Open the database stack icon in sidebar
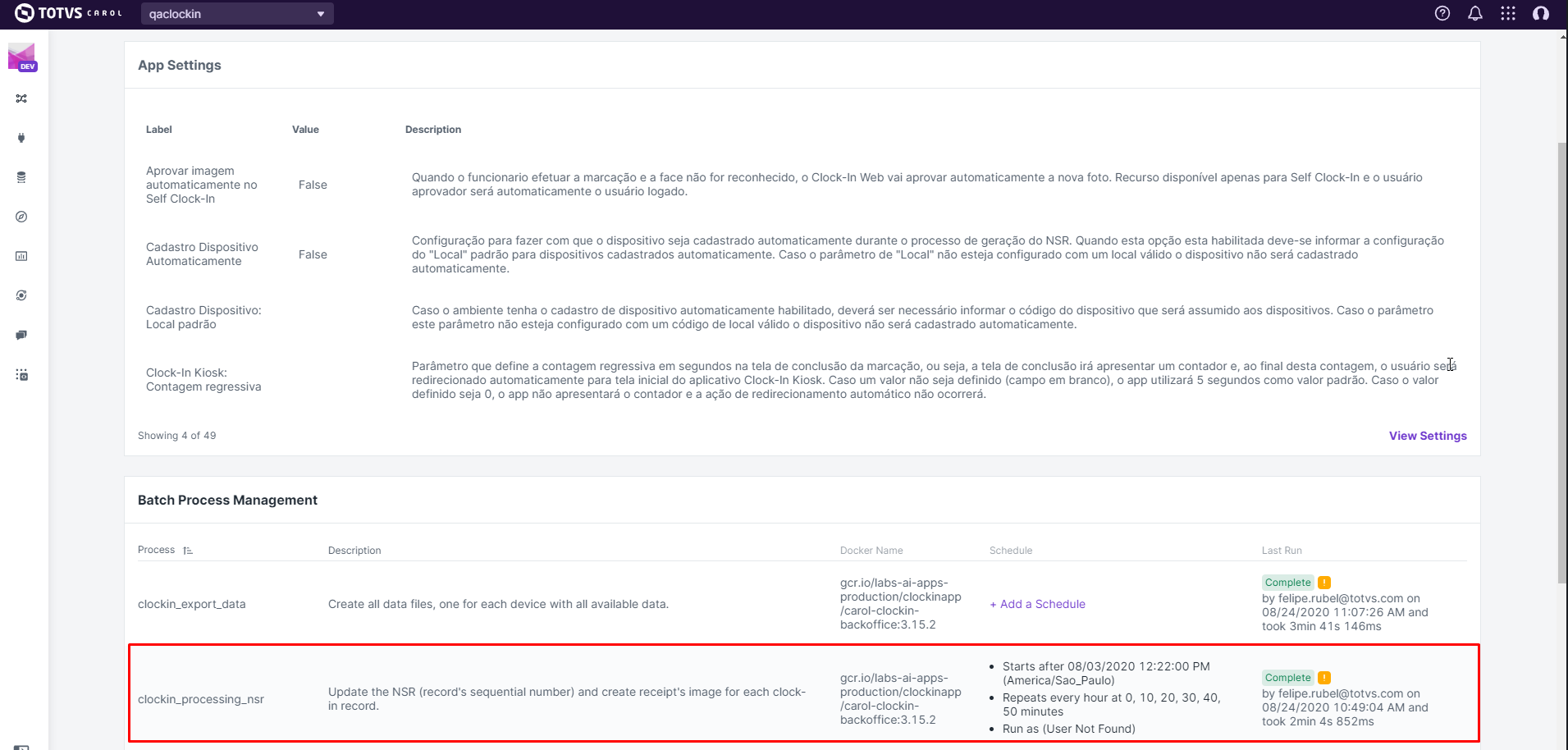This screenshot has width=1568, height=750. click(21, 177)
